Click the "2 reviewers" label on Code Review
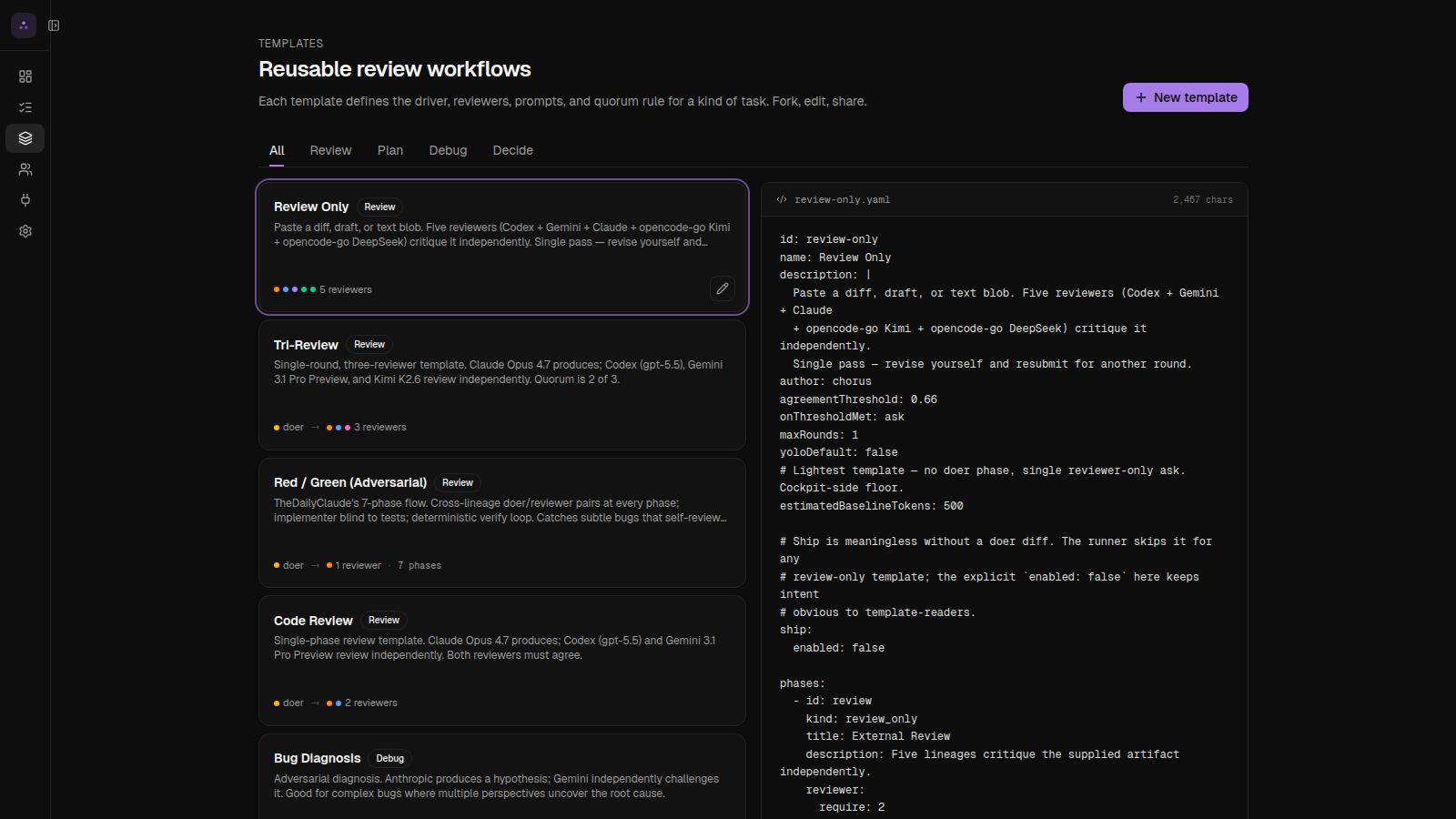The image size is (1456, 819). click(371, 703)
